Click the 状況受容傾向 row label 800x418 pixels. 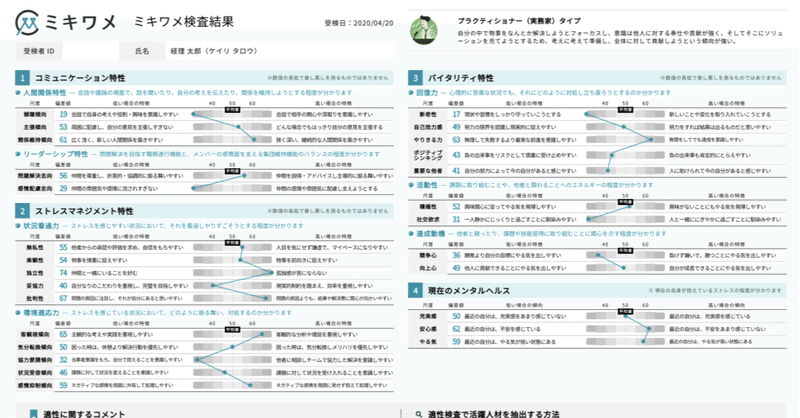[35, 373]
